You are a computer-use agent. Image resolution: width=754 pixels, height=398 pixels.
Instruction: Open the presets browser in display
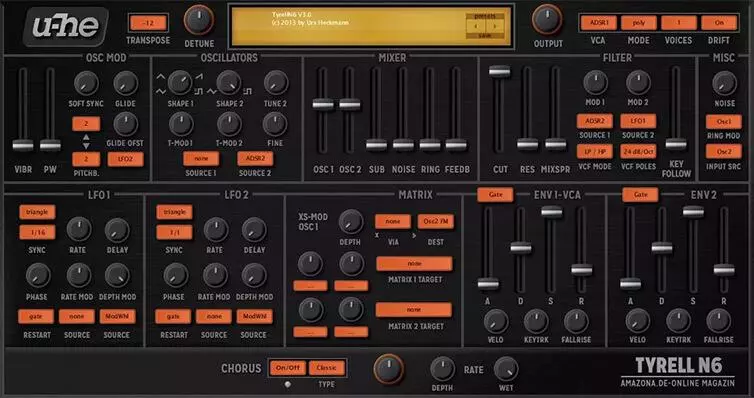486,16
